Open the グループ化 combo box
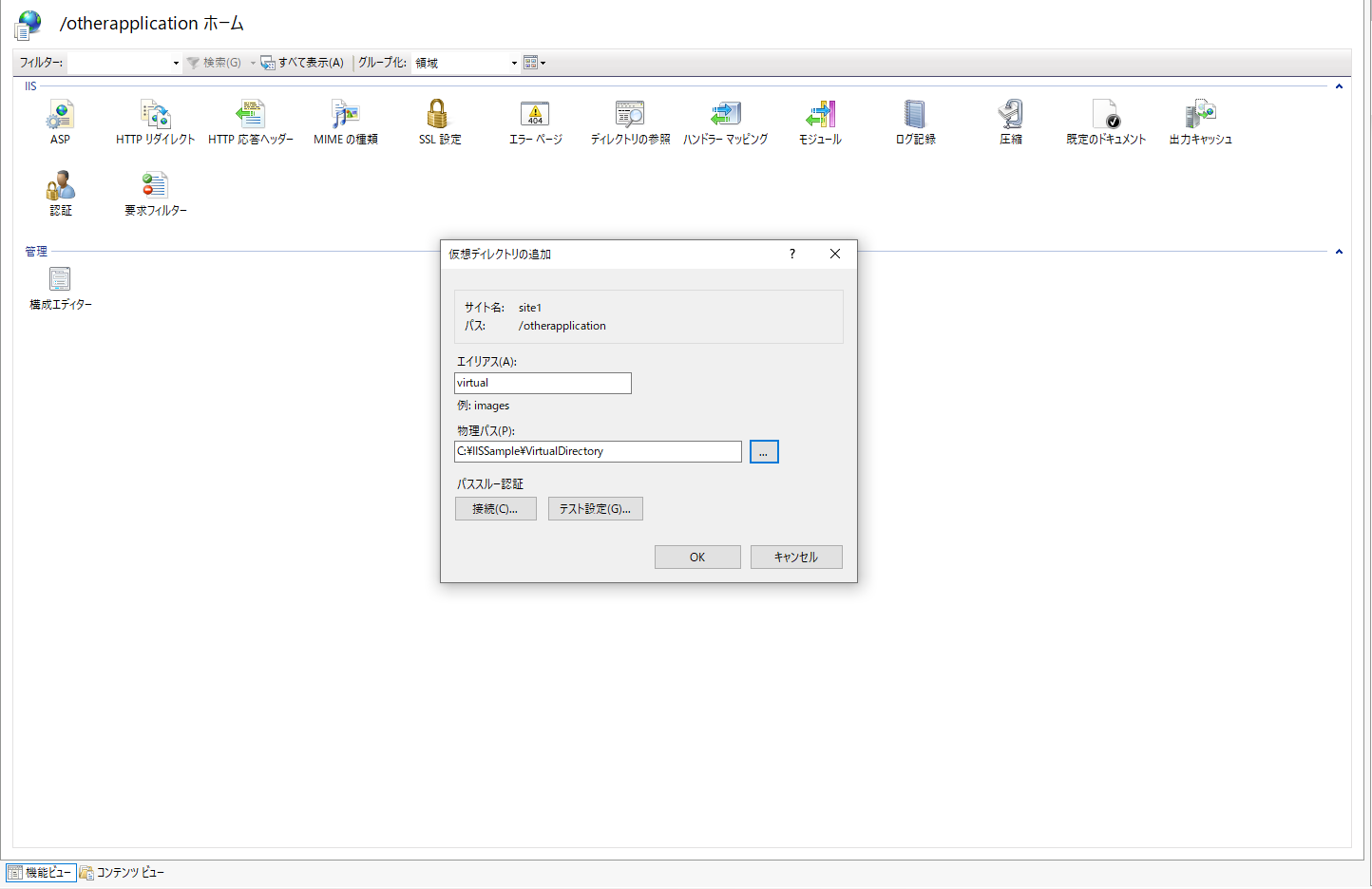The image size is (1372, 889). [466, 63]
